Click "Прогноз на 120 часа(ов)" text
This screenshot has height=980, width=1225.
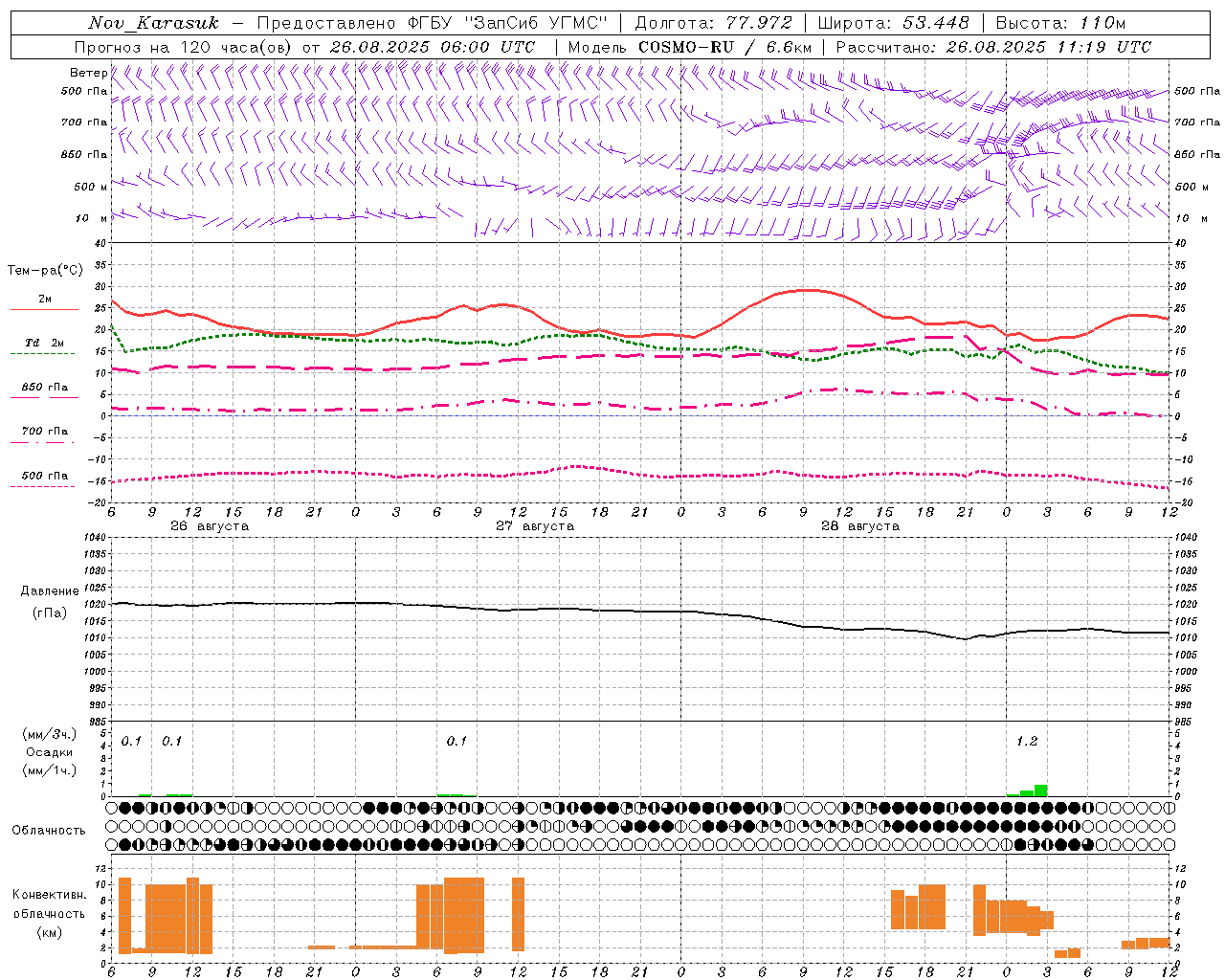tap(184, 47)
